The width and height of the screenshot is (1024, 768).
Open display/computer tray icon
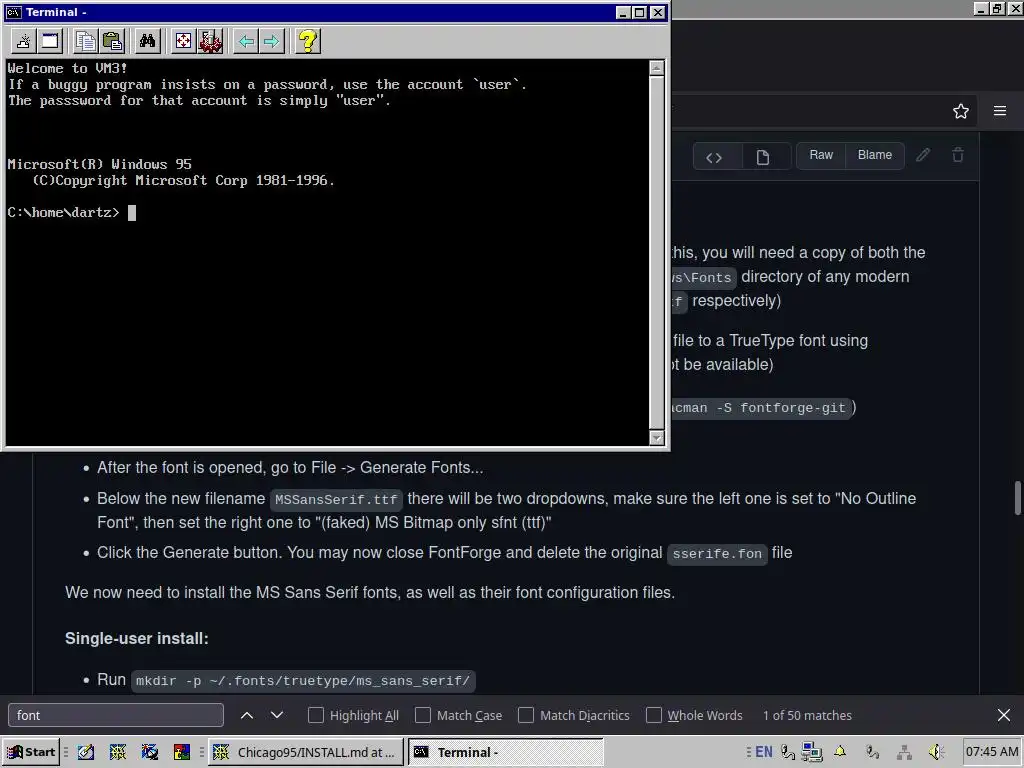tap(812, 752)
